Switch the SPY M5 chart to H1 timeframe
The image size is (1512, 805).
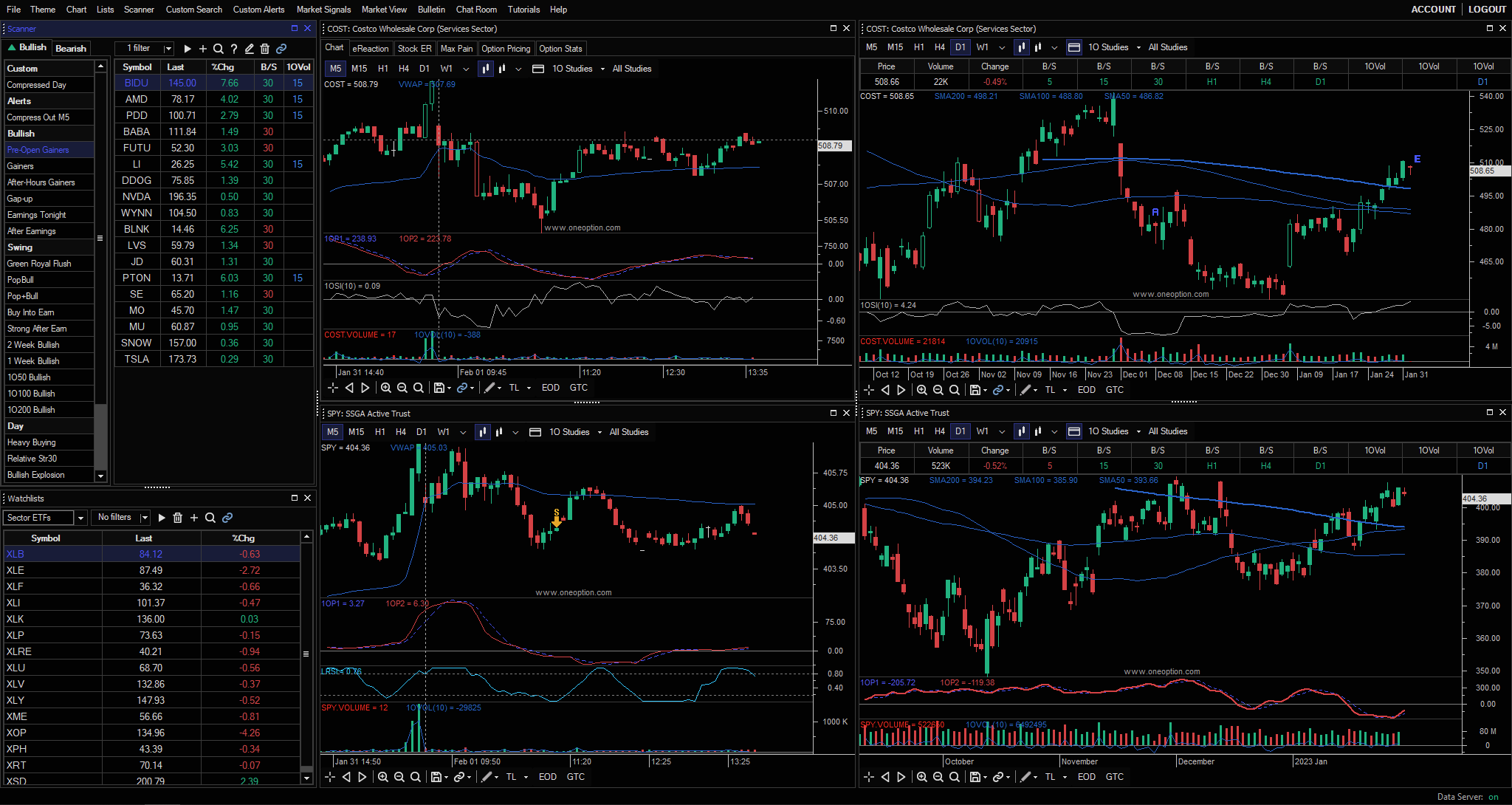coord(380,432)
